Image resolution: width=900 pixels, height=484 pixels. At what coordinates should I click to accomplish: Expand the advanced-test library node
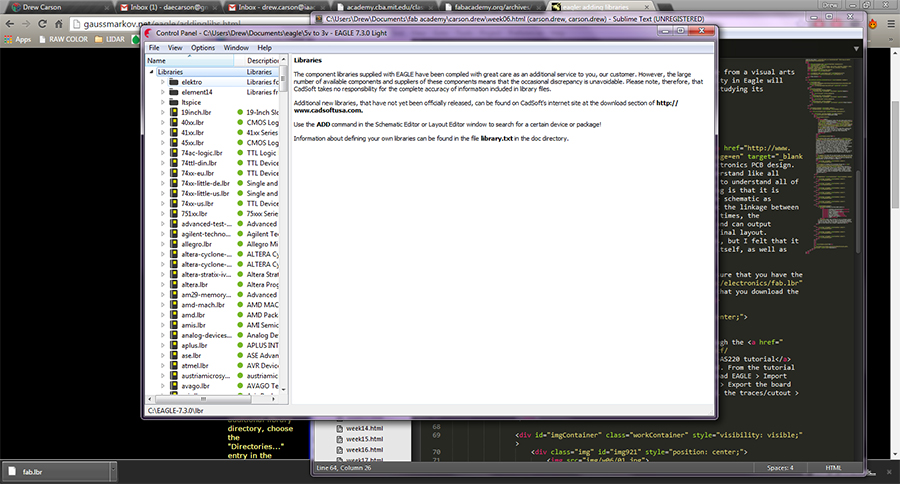click(x=162, y=224)
